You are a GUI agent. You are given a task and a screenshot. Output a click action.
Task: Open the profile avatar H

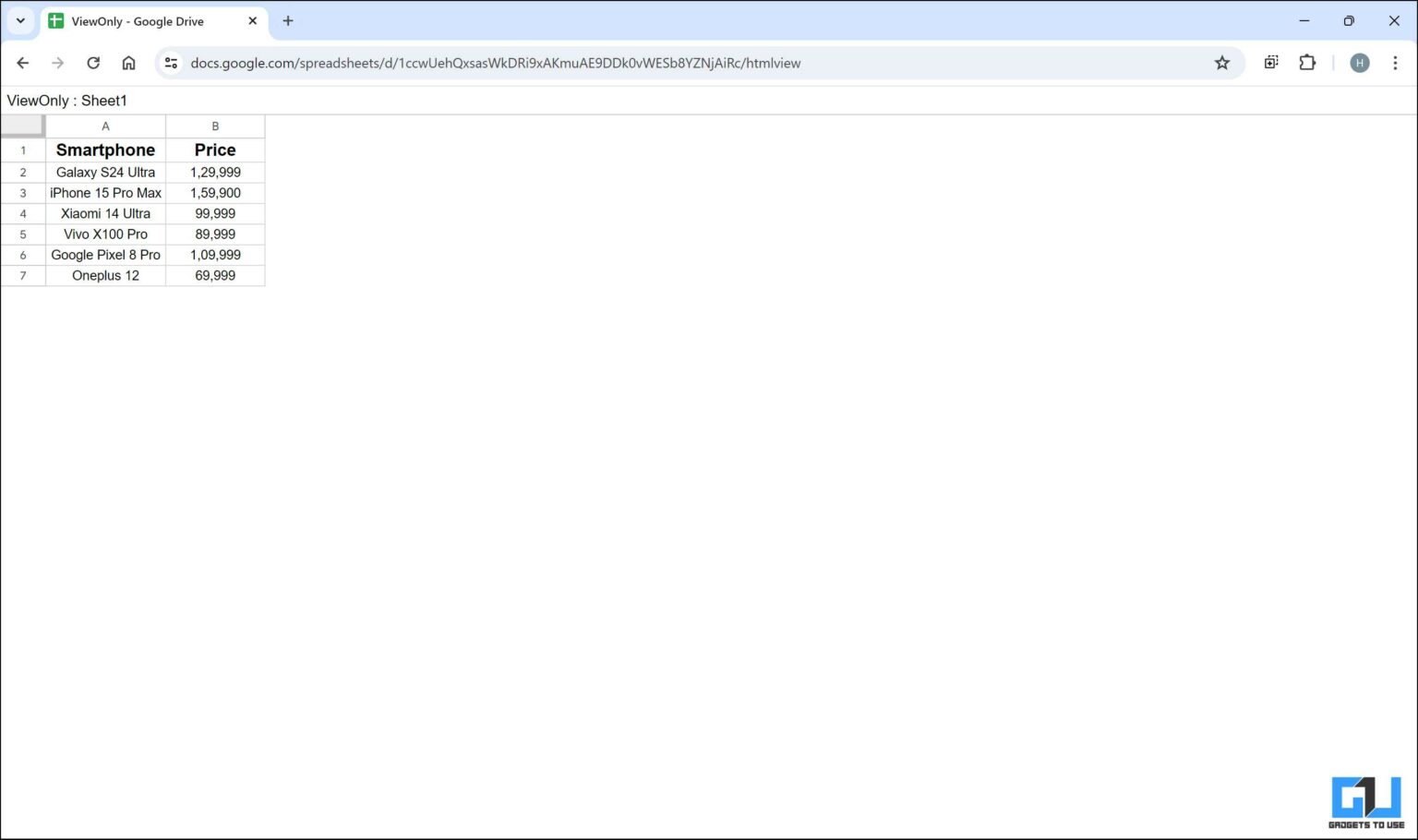click(1359, 63)
